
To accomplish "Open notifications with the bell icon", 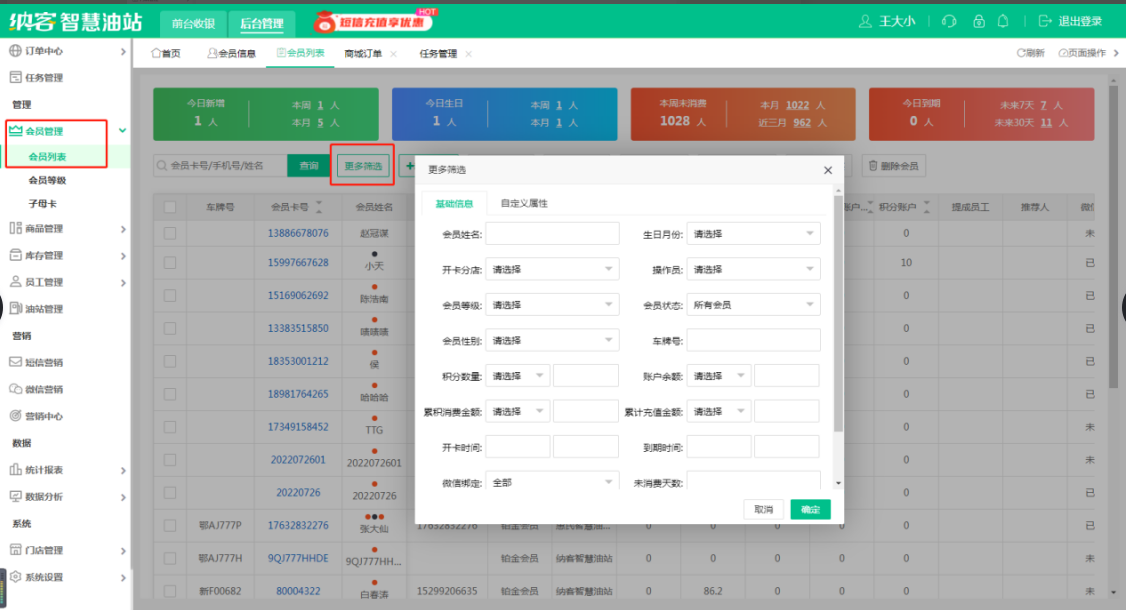I will 1003,22.
